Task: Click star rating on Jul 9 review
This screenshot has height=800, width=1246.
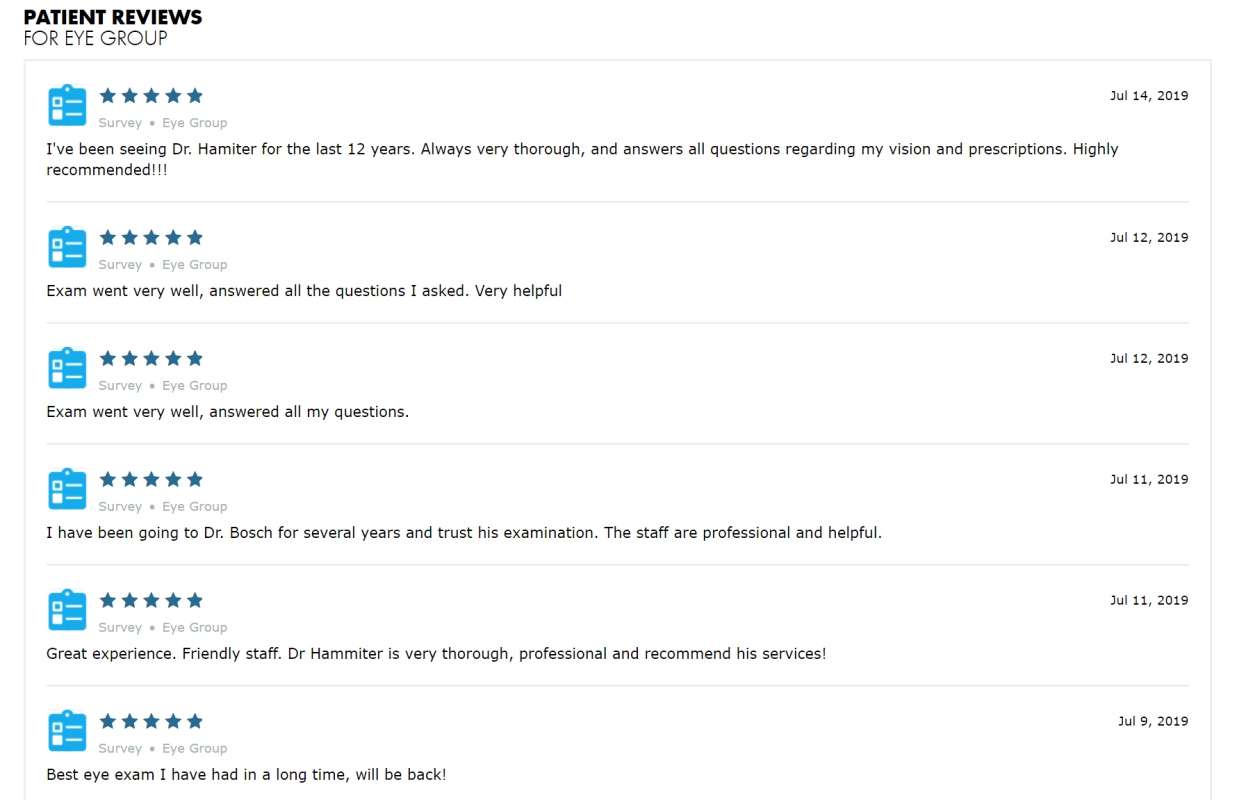Action: (151, 721)
